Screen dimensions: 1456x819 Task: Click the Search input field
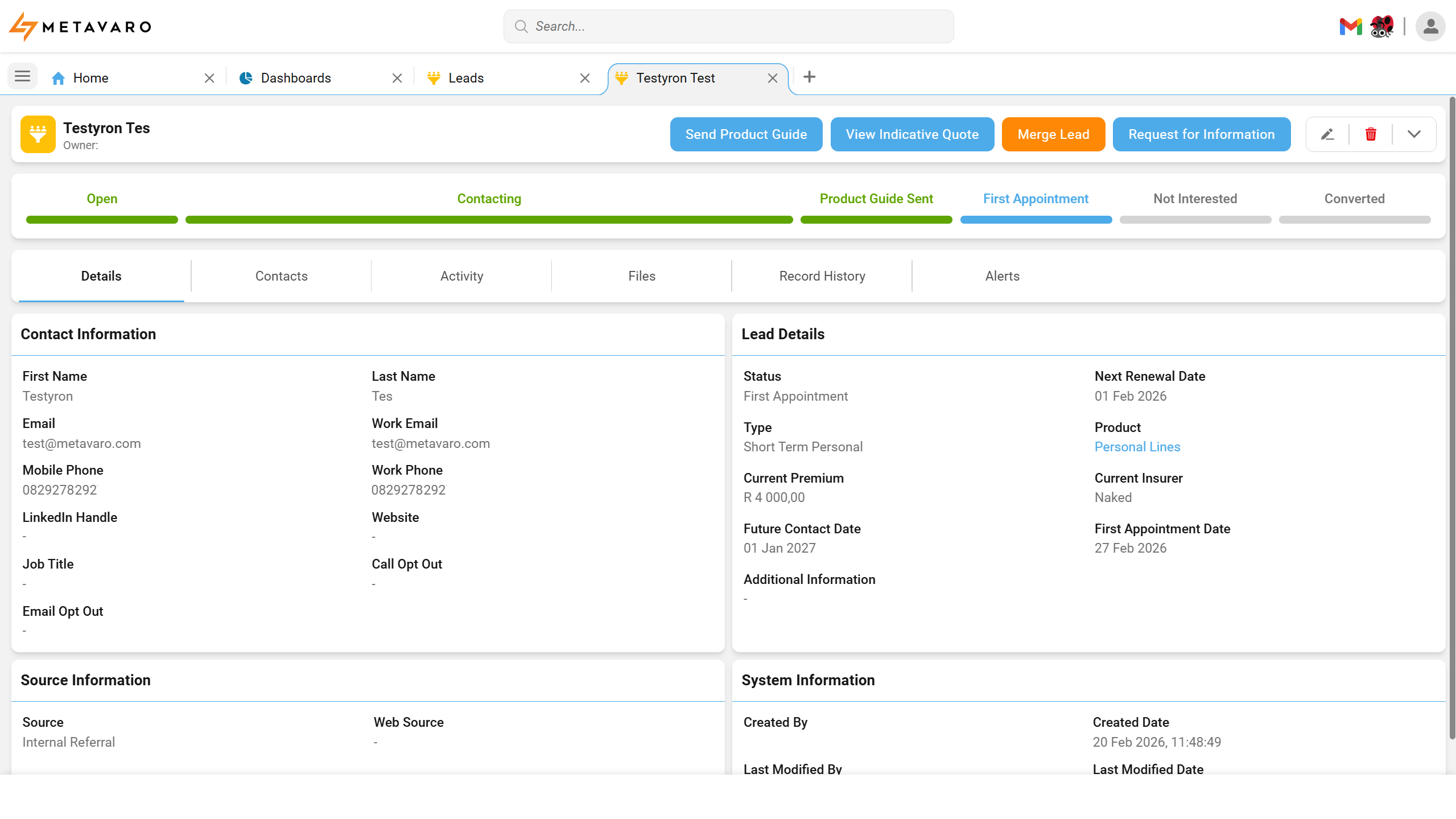[x=728, y=26]
